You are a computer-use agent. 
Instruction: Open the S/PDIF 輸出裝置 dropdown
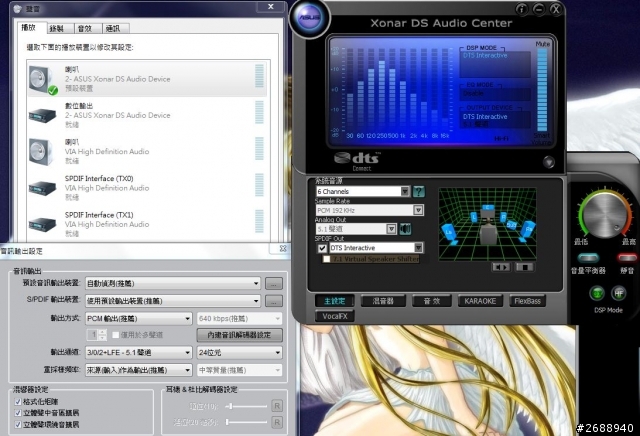tap(173, 301)
